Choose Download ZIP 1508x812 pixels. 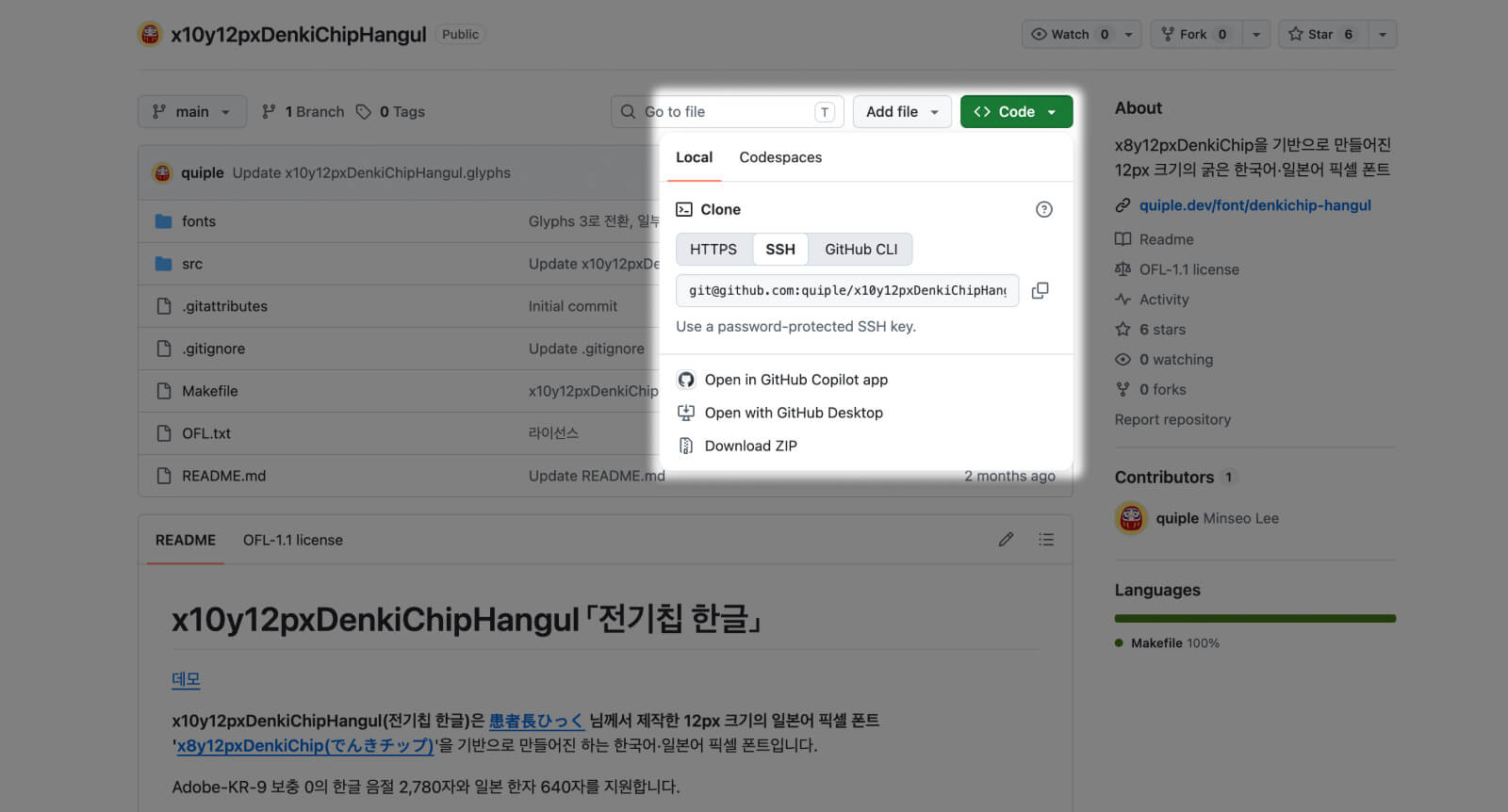(751, 446)
